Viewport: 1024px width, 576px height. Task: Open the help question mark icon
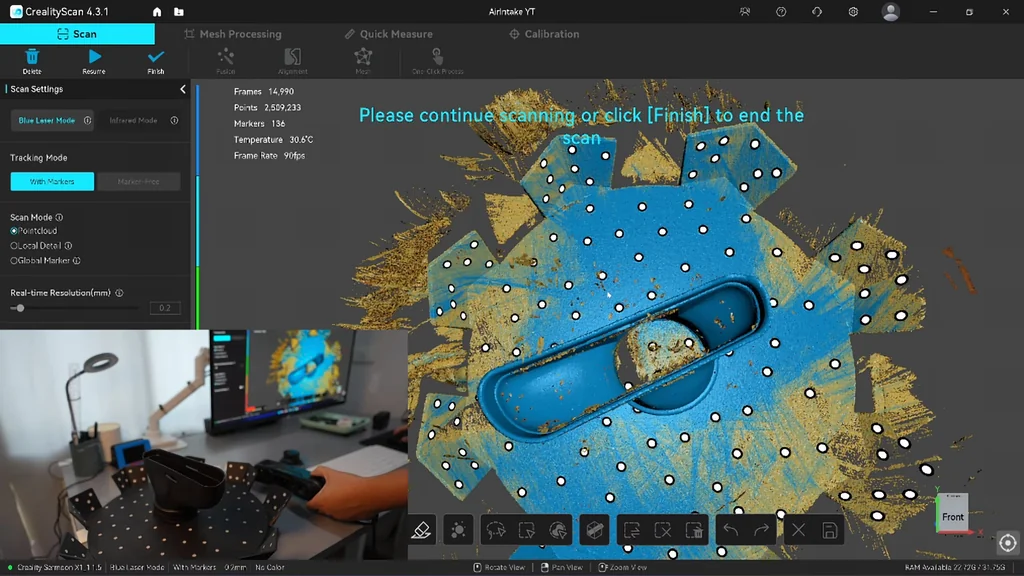781,12
